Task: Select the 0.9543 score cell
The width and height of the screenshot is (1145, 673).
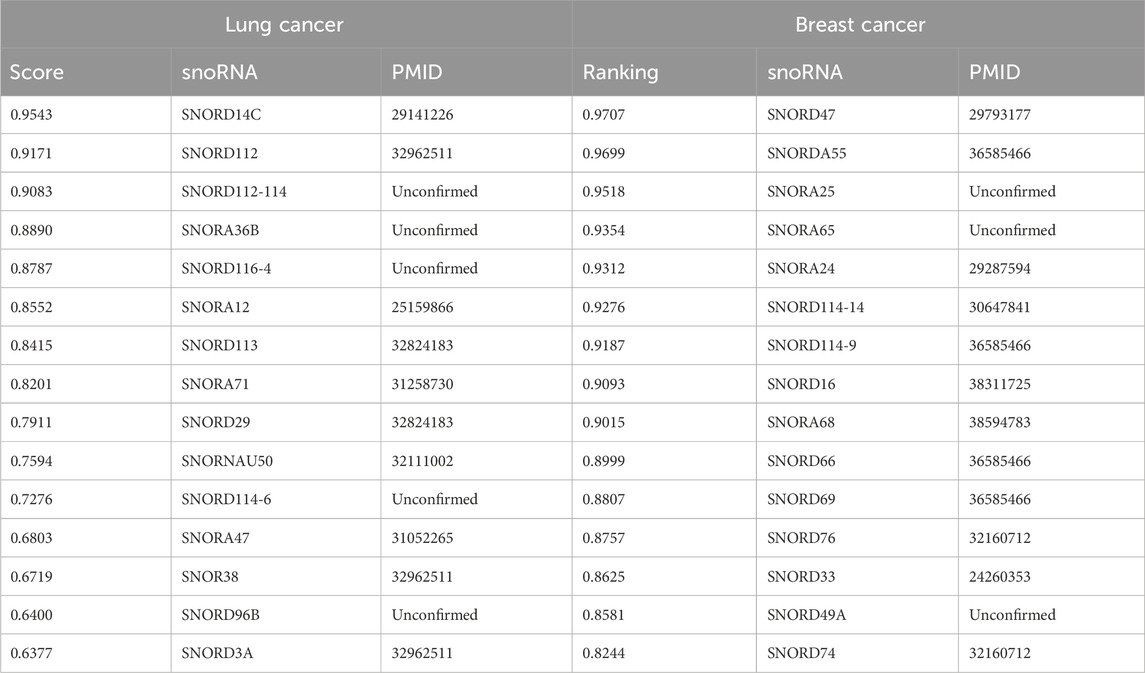Action: [33, 115]
